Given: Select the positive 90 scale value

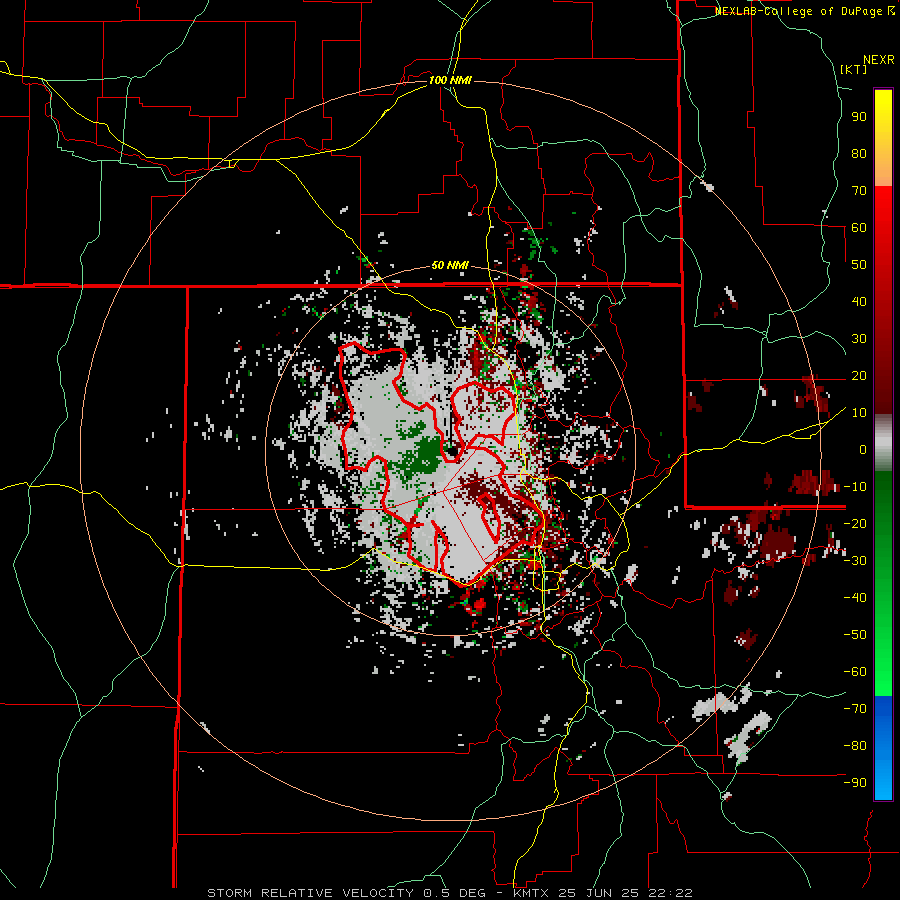Looking at the screenshot, I should coord(859,117).
